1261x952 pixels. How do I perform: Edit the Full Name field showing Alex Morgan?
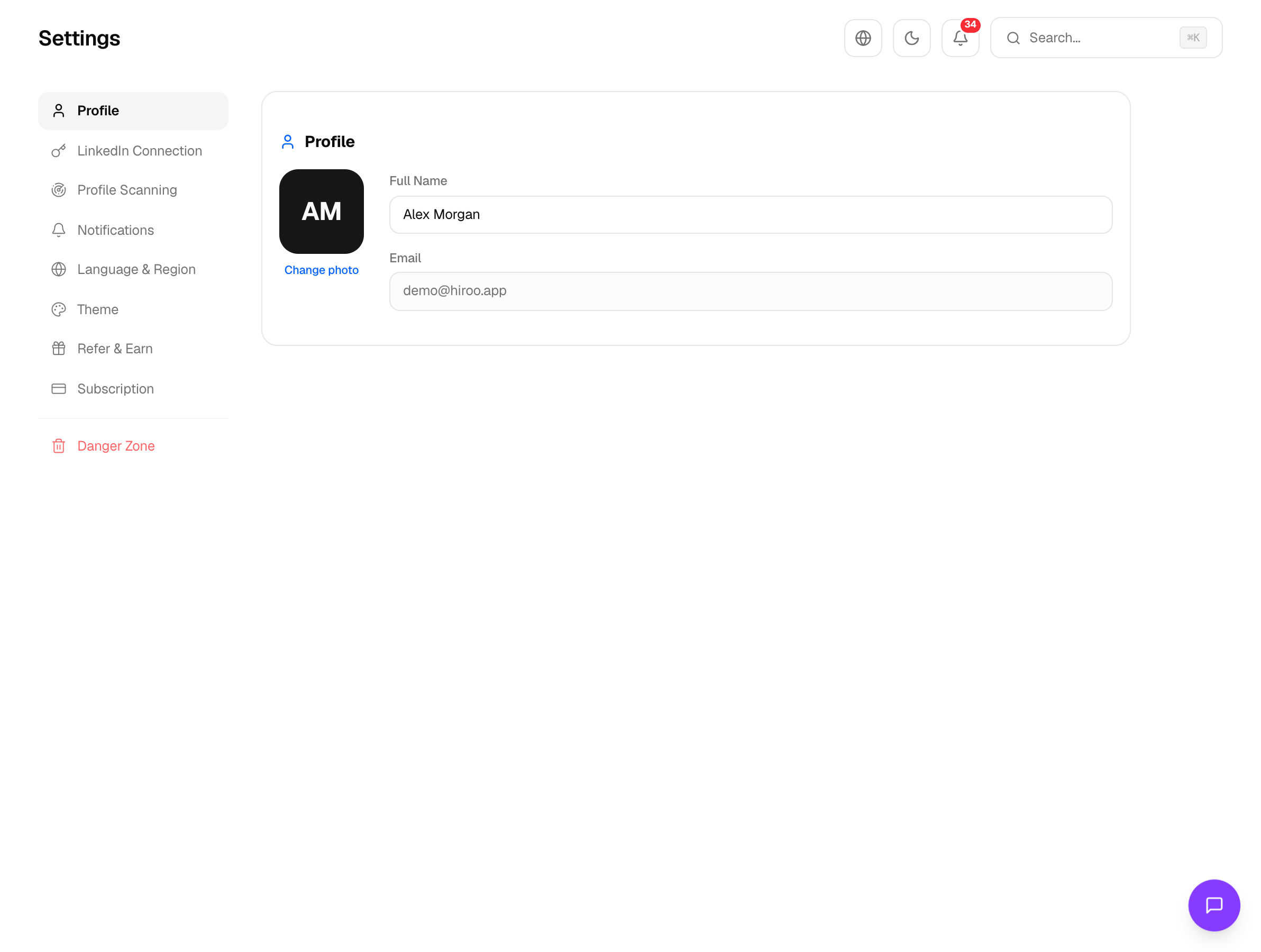coord(750,214)
